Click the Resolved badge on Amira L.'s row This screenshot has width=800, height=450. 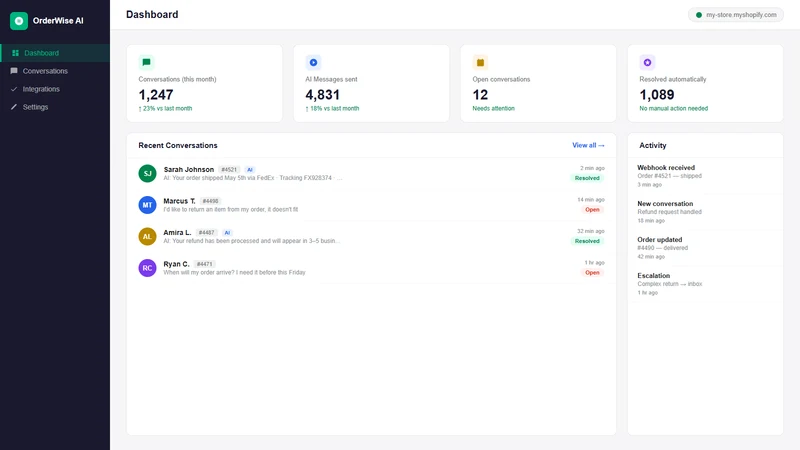tap(587, 241)
